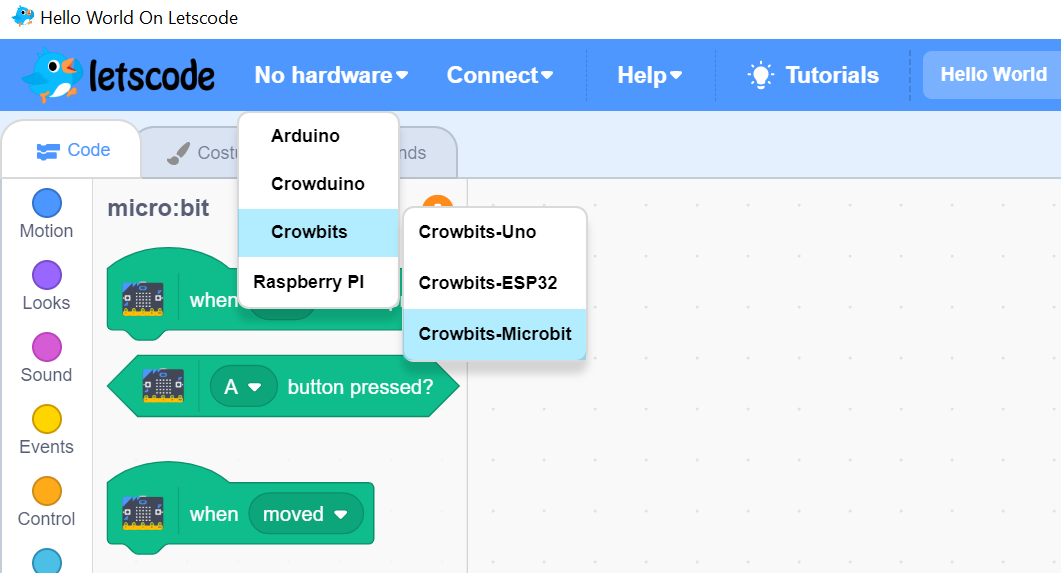
Task: Select the Motion block category circle
Action: pyautogui.click(x=47, y=203)
